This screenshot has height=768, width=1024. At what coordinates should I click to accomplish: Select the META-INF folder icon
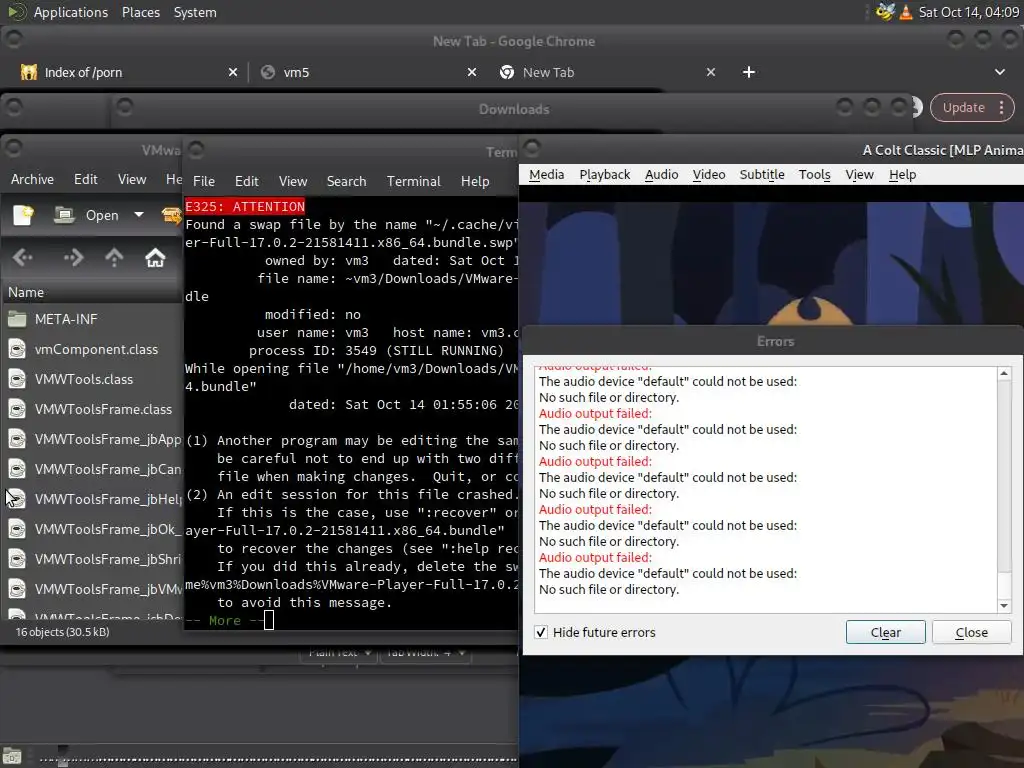pos(17,319)
